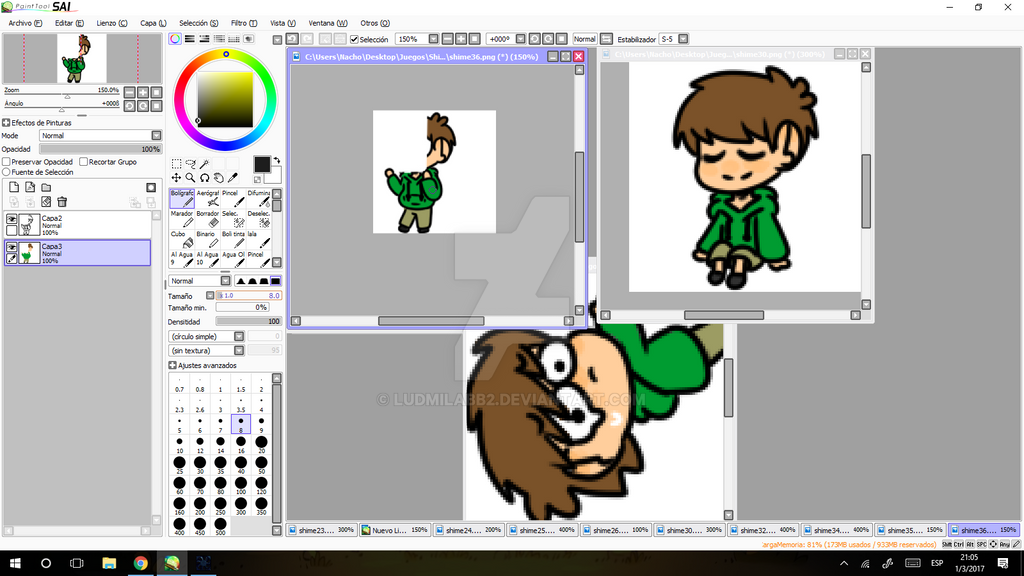The height and width of the screenshot is (576, 1024).
Task: Adjust the layer Opacidad slider
Action: point(101,149)
